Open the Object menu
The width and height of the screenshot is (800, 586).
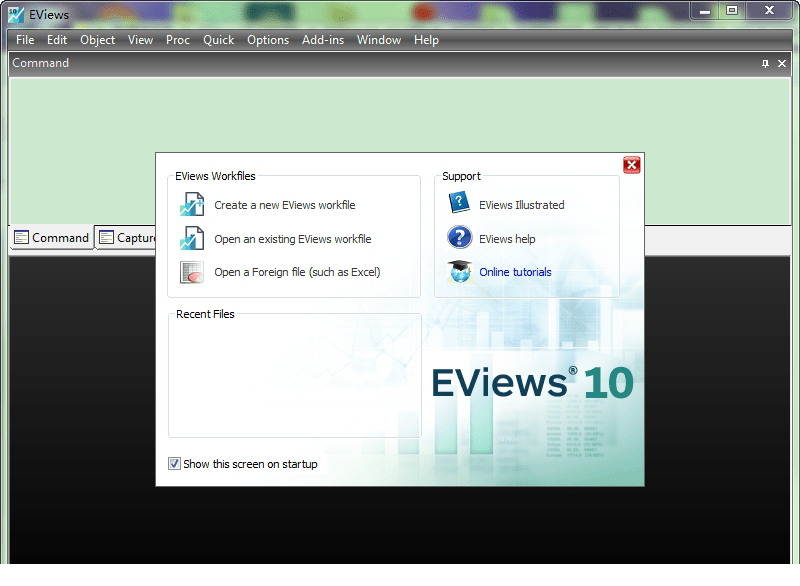[97, 40]
